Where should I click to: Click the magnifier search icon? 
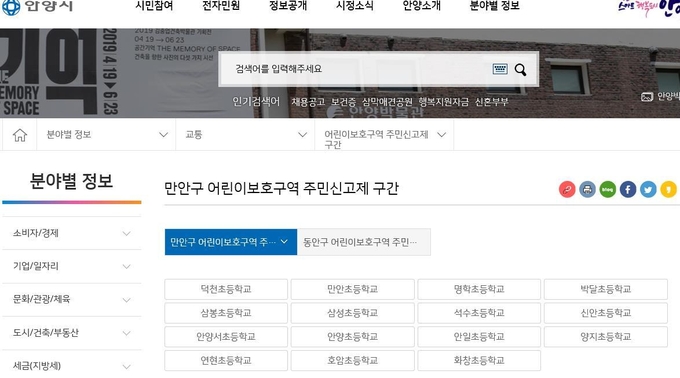tap(520, 69)
